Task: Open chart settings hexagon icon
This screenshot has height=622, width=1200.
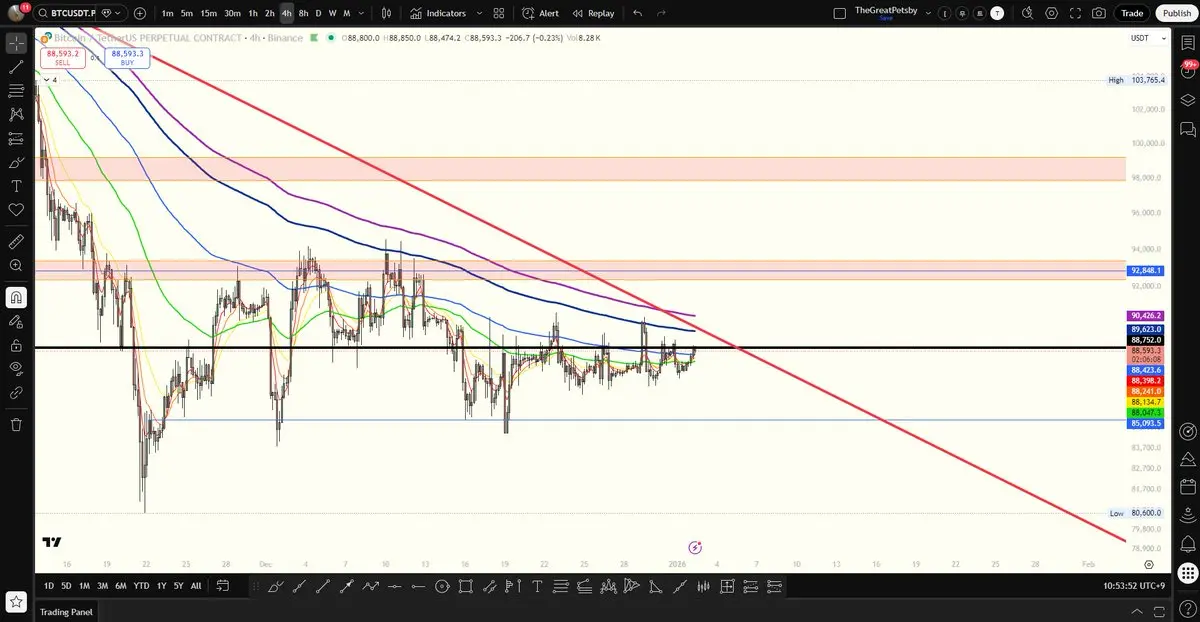Action: [x=1051, y=13]
